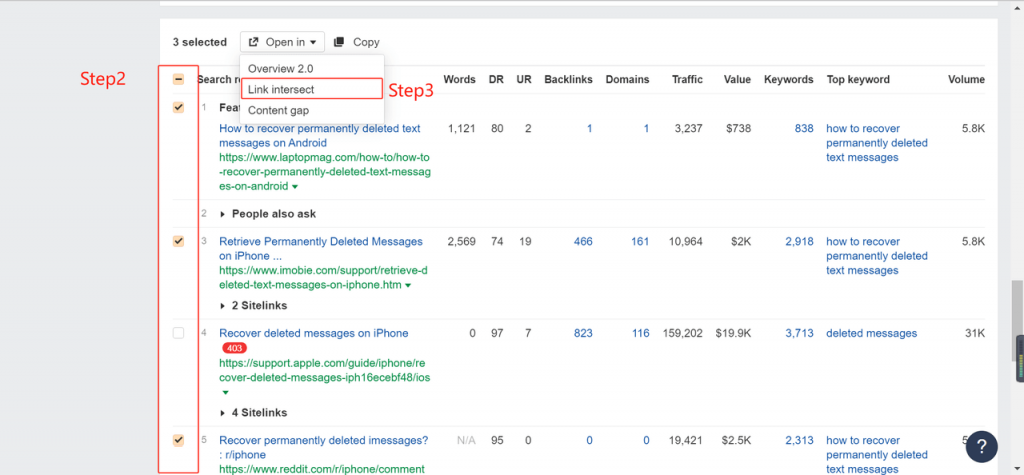The image size is (1024, 475).
Task: Choose Content gap from menu
Action: tap(279, 110)
